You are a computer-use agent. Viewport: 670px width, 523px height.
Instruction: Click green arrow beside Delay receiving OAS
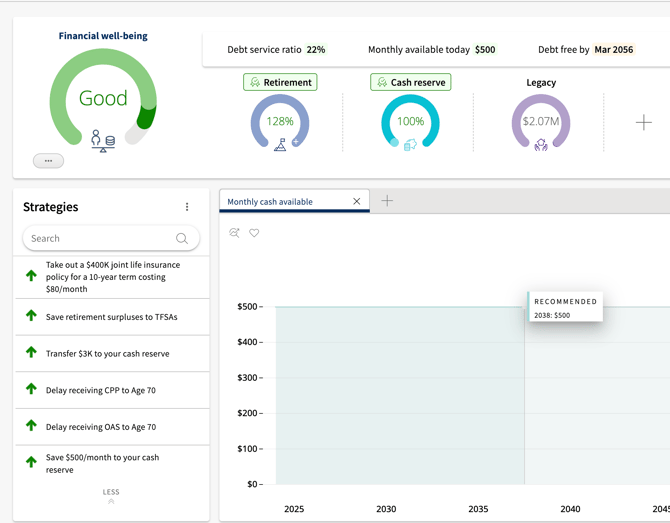31,426
